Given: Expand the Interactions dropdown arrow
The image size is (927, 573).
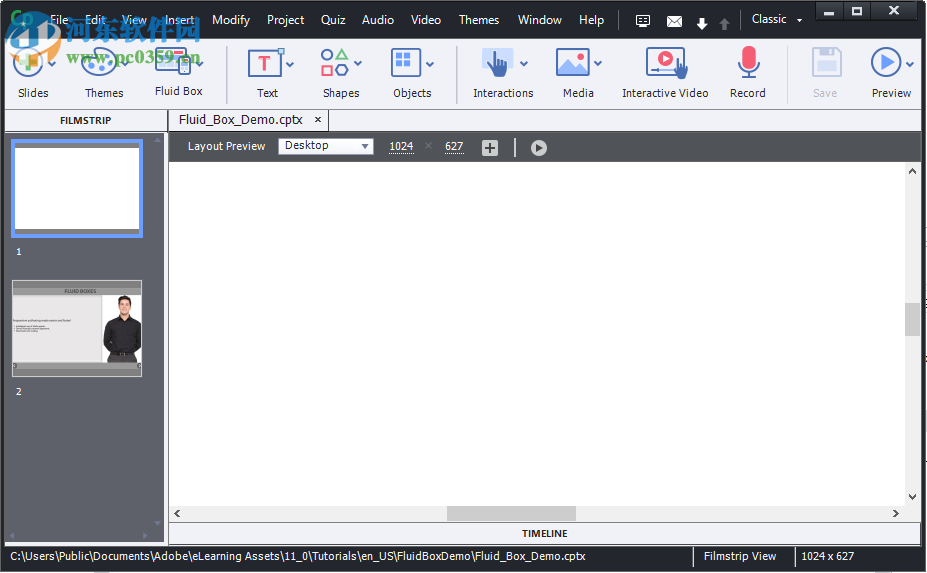Looking at the screenshot, I should (524, 64).
